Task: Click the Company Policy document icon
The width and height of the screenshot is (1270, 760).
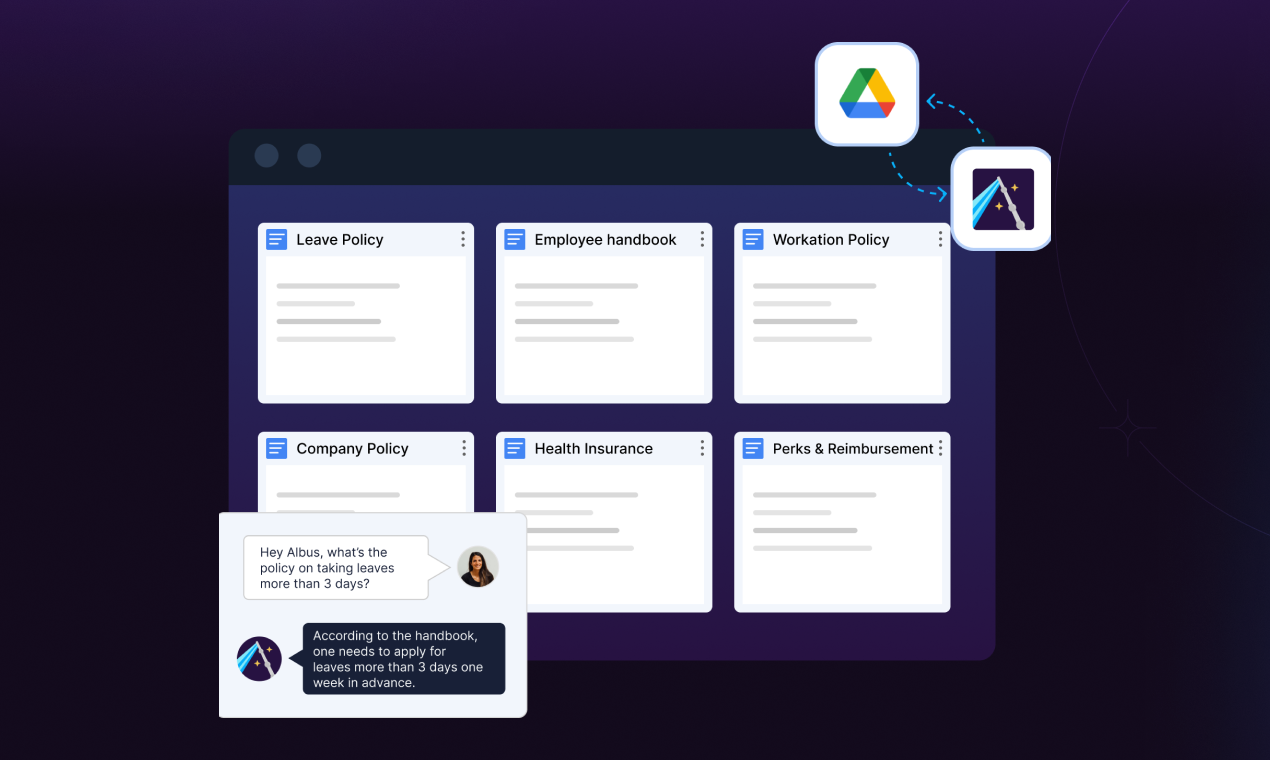Action: [277, 449]
